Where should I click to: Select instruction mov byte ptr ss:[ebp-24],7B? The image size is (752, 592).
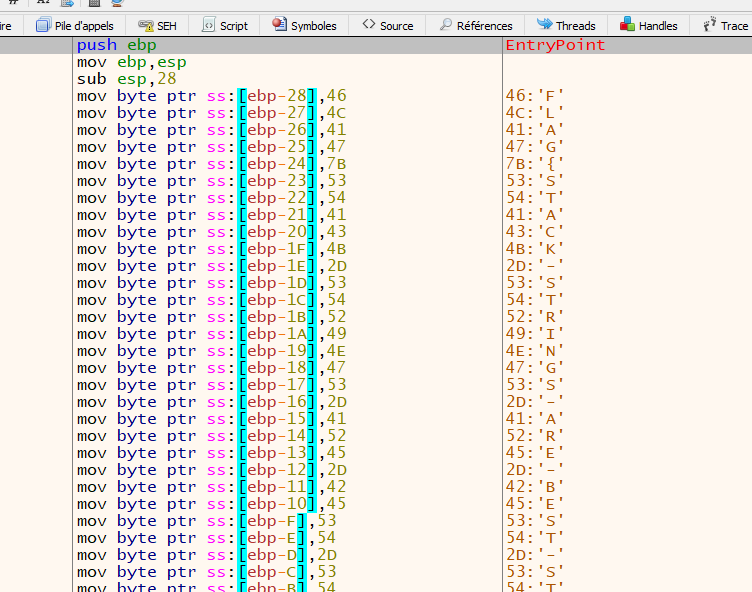tap(212, 164)
